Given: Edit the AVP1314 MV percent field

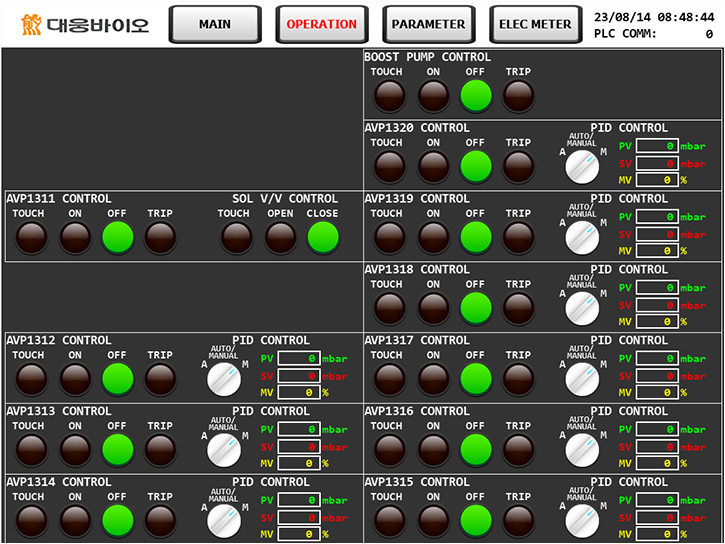Looking at the screenshot, I should [299, 534].
